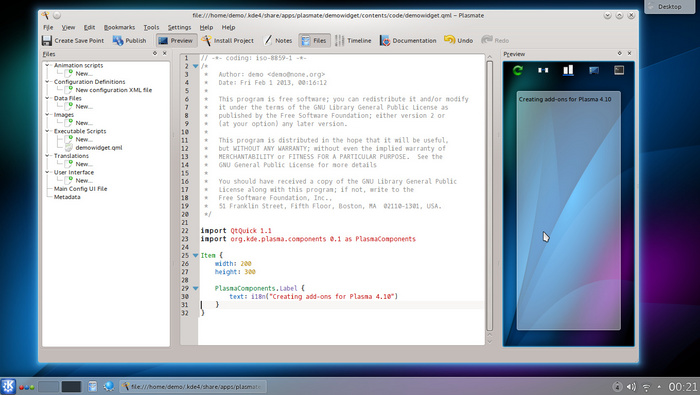Click the editor's vertical scrollbar

click(489, 196)
